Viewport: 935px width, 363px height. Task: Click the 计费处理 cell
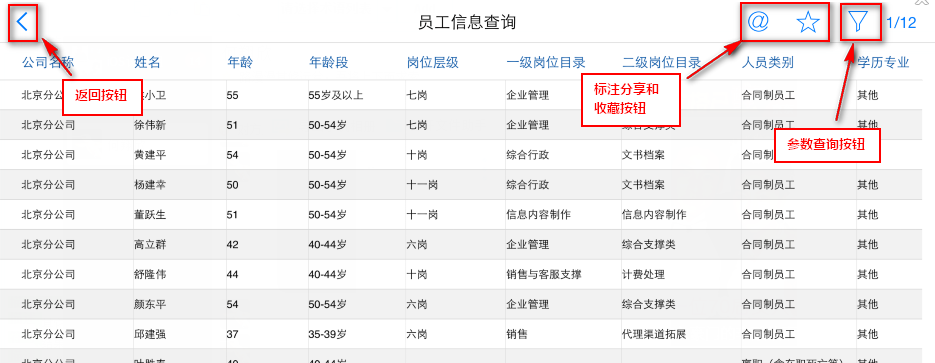click(x=643, y=274)
